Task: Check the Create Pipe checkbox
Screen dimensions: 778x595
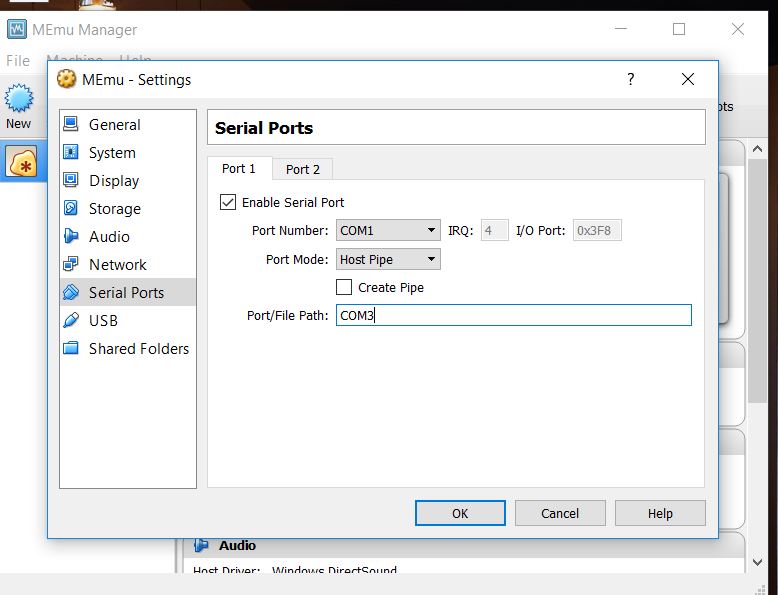Action: 344,287
